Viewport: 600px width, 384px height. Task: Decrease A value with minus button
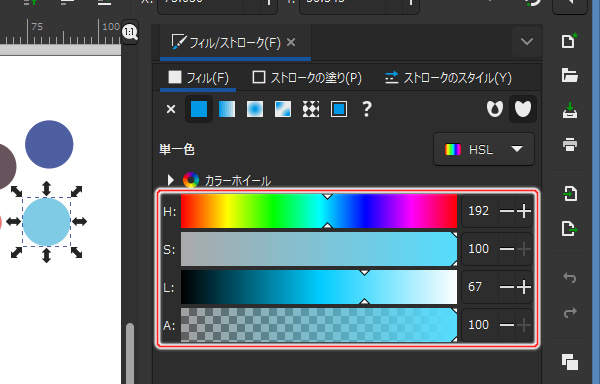[x=507, y=325]
